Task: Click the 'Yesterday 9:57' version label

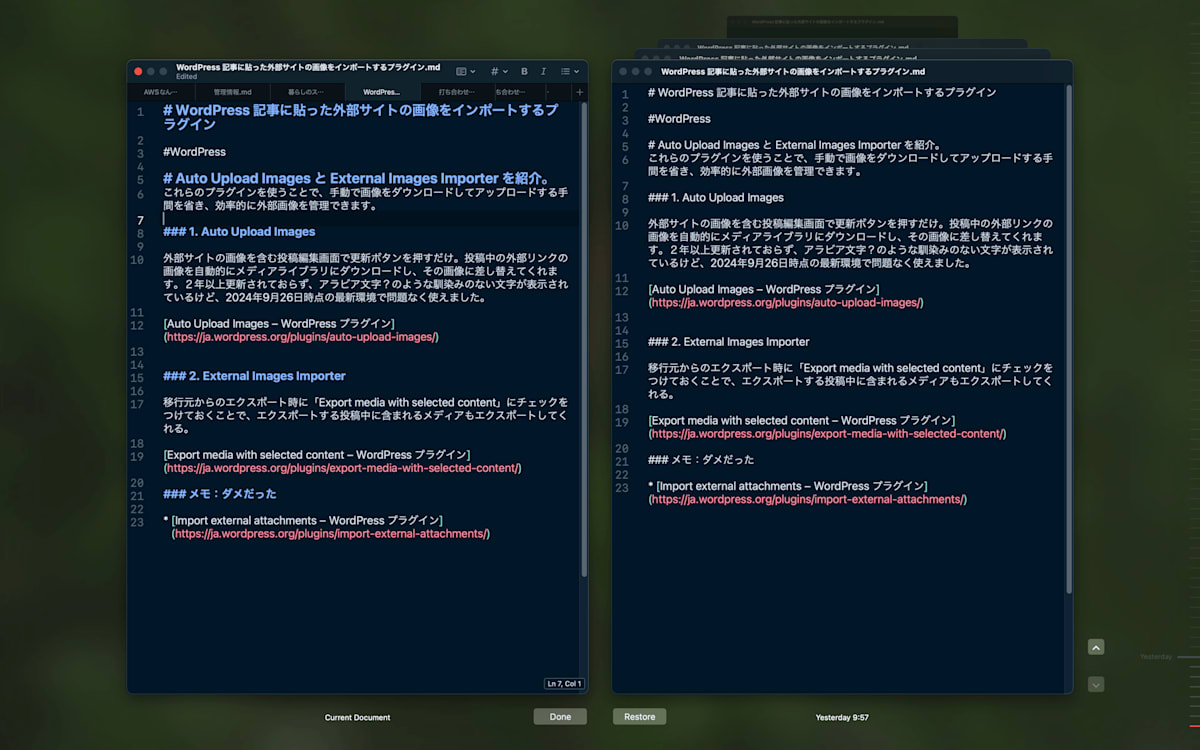Action: 842,718
